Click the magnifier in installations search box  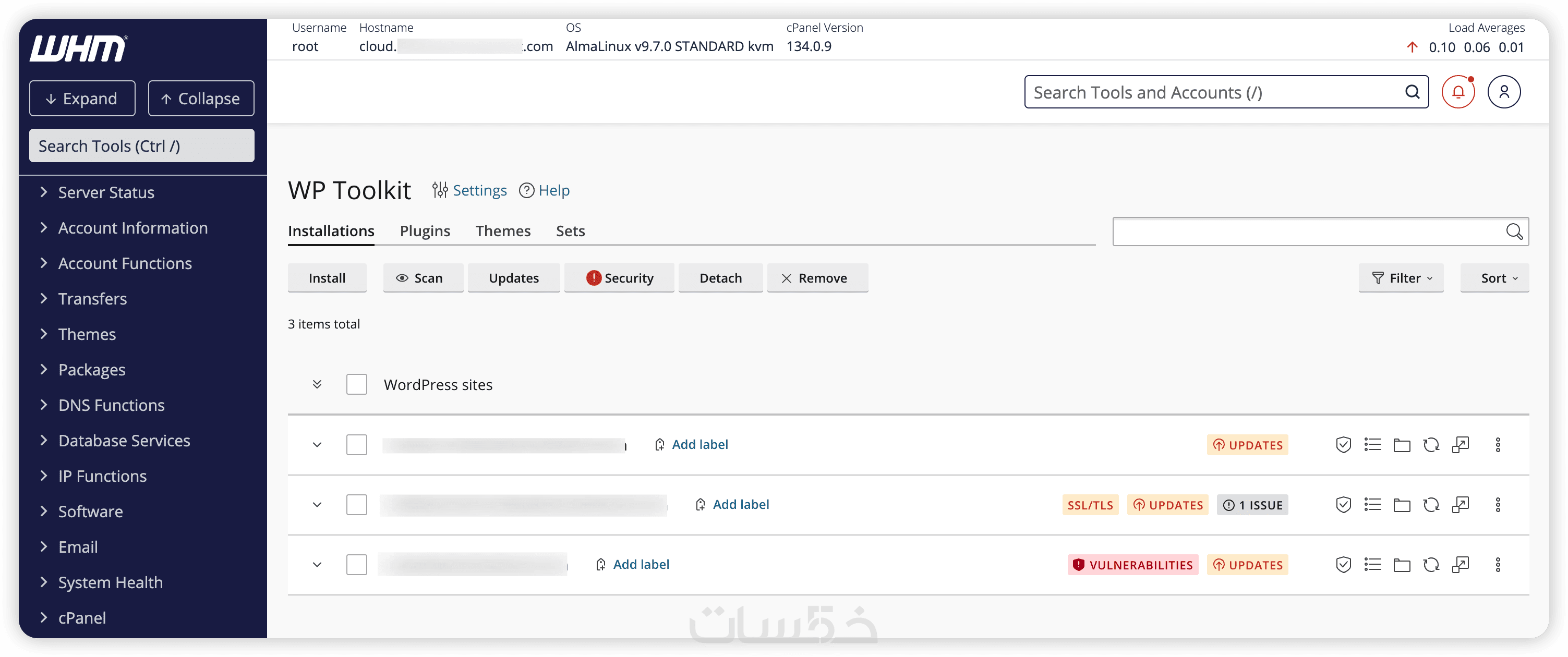(x=1514, y=232)
